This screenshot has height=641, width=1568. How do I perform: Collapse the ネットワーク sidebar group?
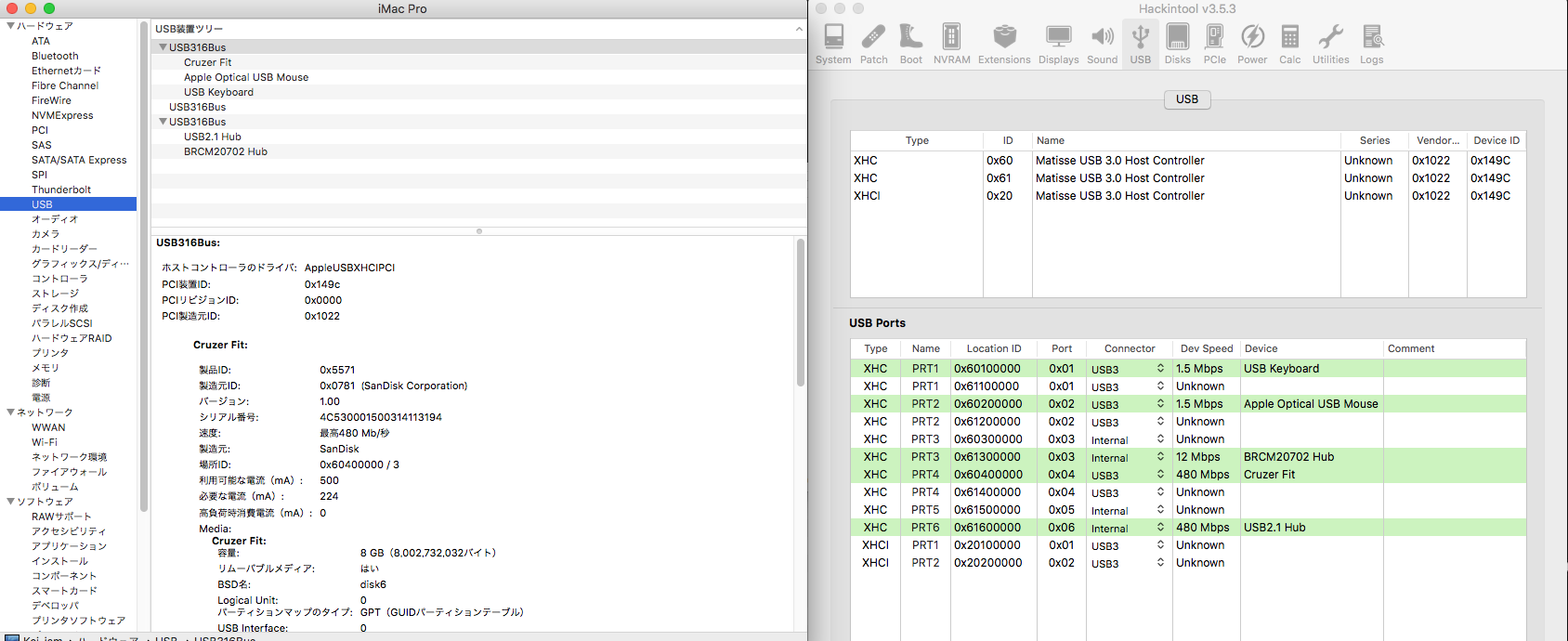10,412
